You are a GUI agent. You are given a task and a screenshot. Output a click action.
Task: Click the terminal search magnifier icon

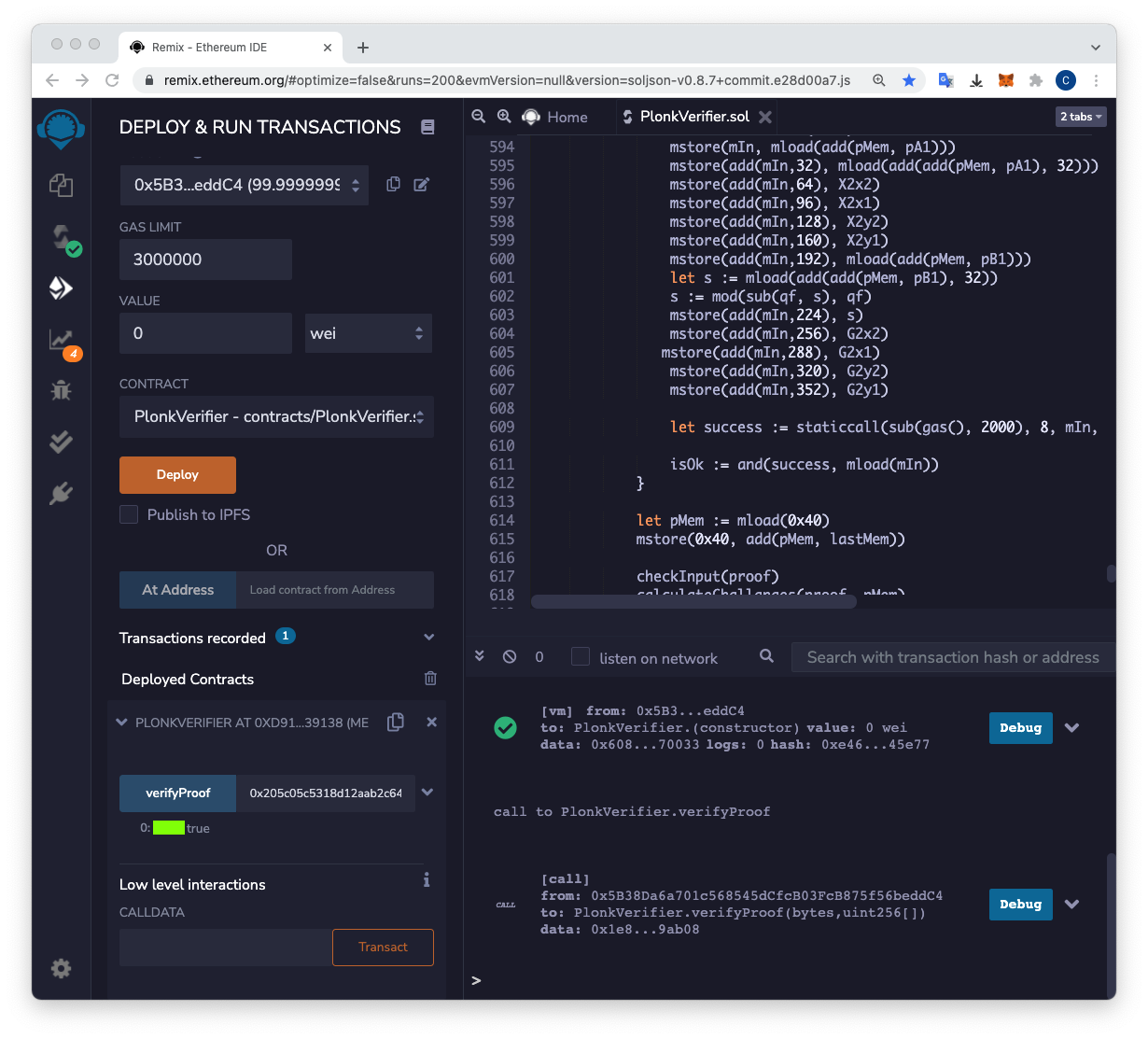pos(766,656)
